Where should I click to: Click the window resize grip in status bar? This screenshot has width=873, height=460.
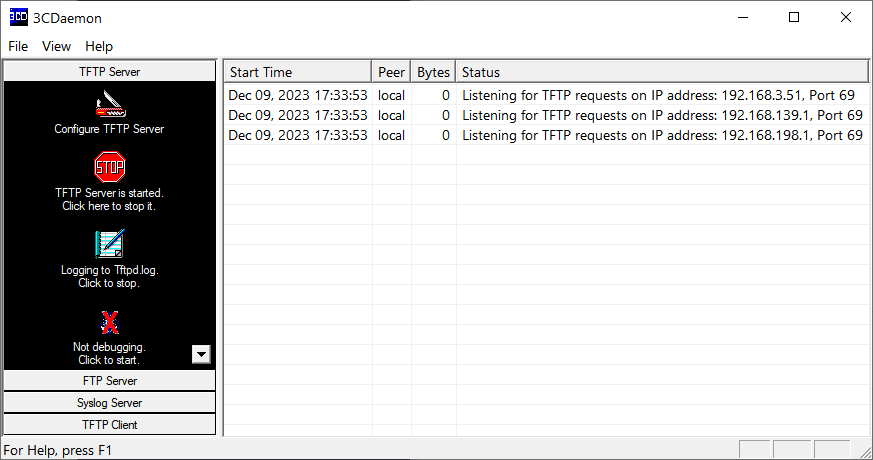pyautogui.click(x=865, y=451)
